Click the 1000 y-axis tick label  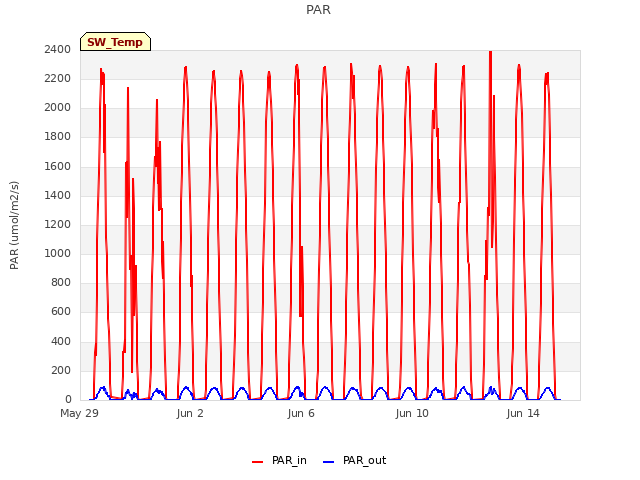(58, 253)
